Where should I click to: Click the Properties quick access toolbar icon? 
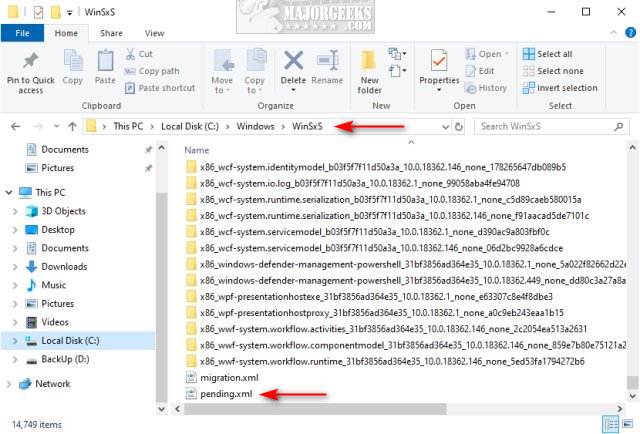pyautogui.click(x=38, y=12)
